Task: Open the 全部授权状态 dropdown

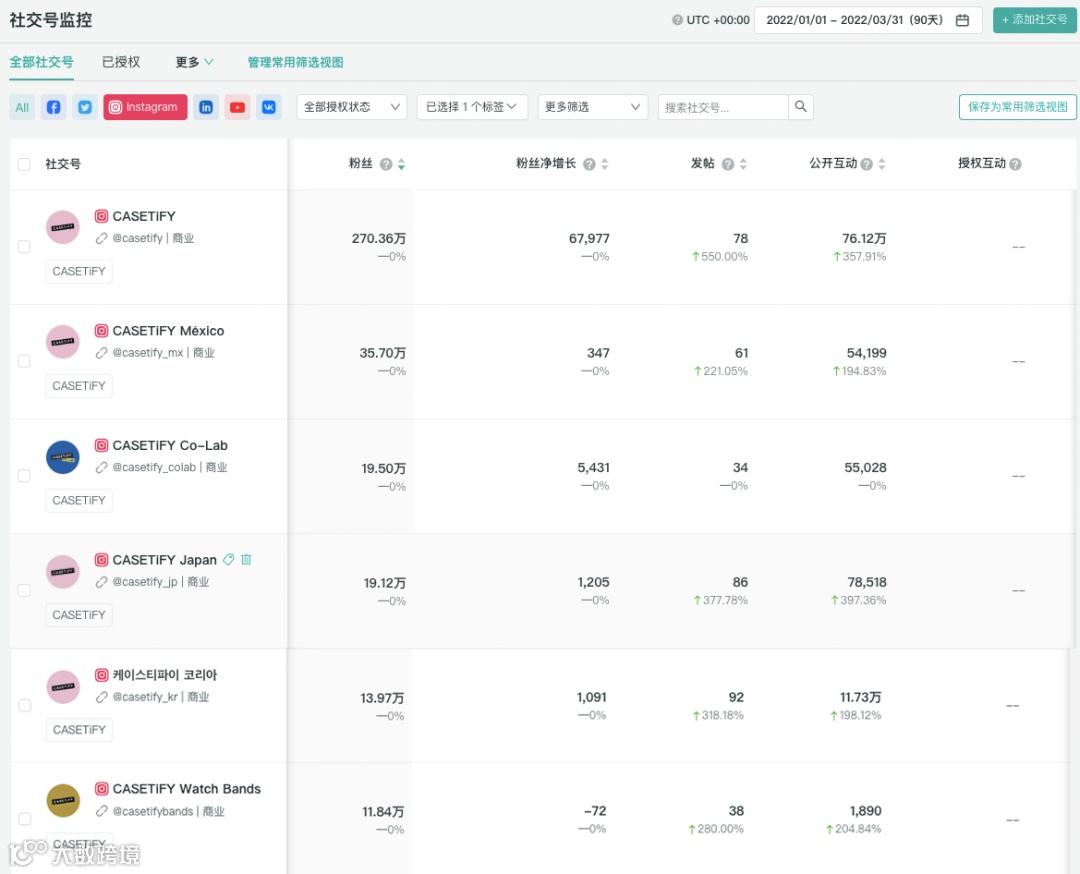Action: [352, 107]
